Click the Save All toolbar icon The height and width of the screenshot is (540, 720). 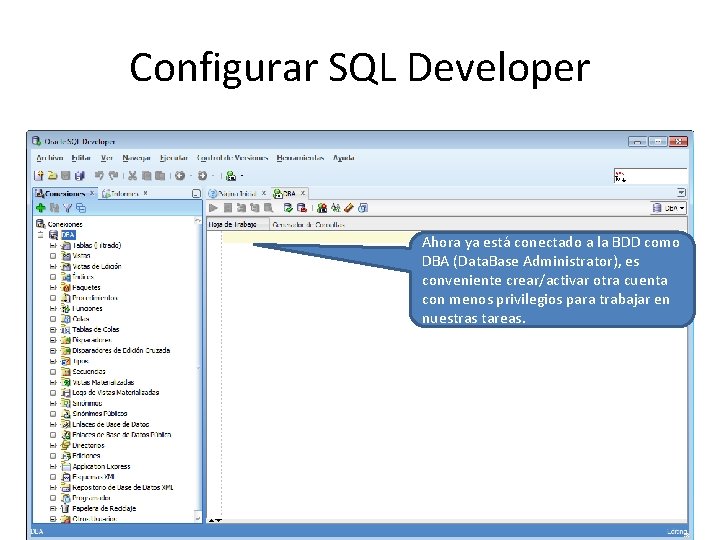tap(80, 175)
